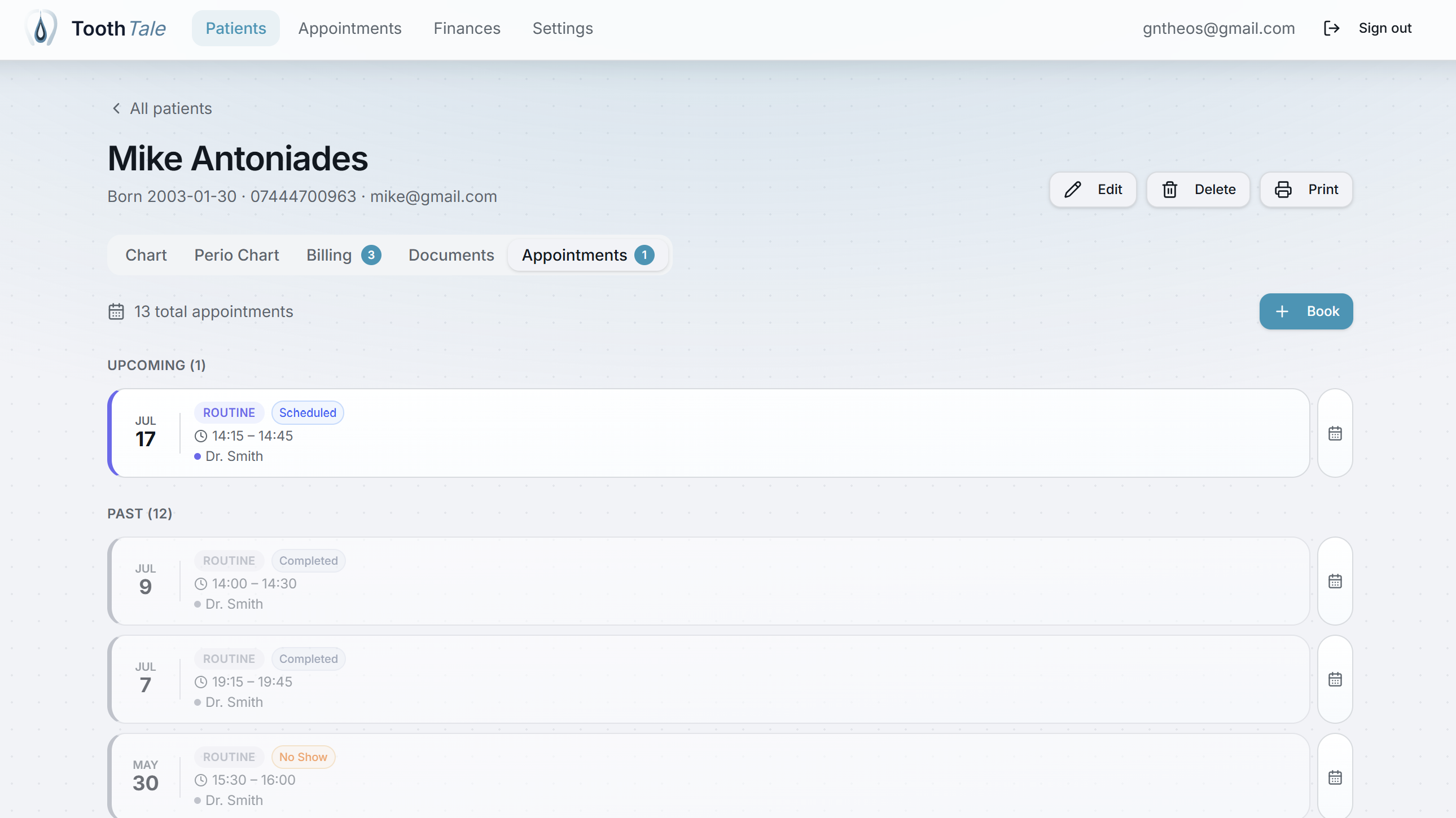Viewport: 1456px width, 818px height.
Task: Click the calendar icon on Jul 17 appointment
Action: (x=1335, y=433)
